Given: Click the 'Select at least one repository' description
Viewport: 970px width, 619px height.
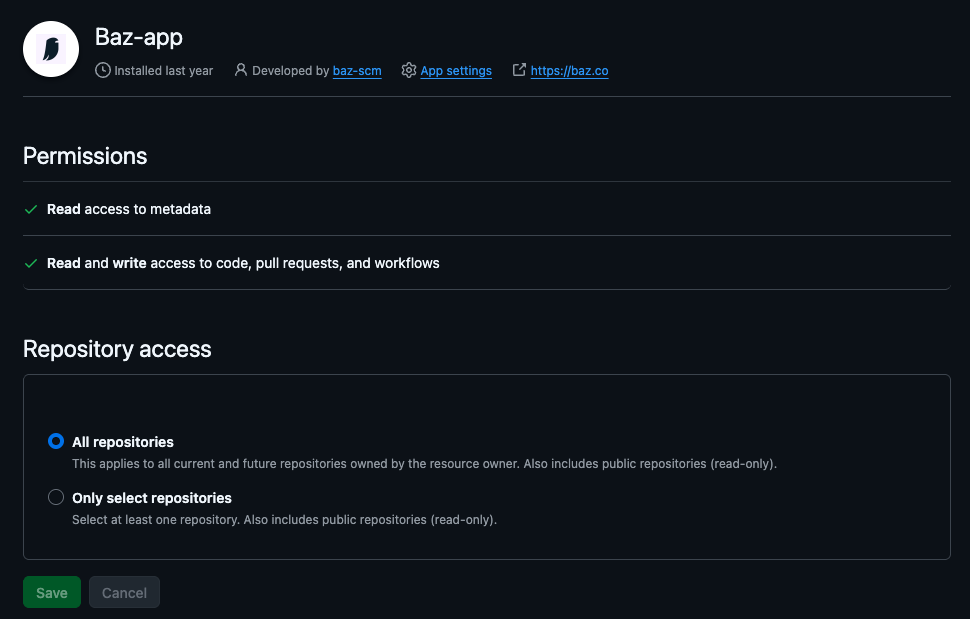Looking at the screenshot, I should tap(285, 520).
